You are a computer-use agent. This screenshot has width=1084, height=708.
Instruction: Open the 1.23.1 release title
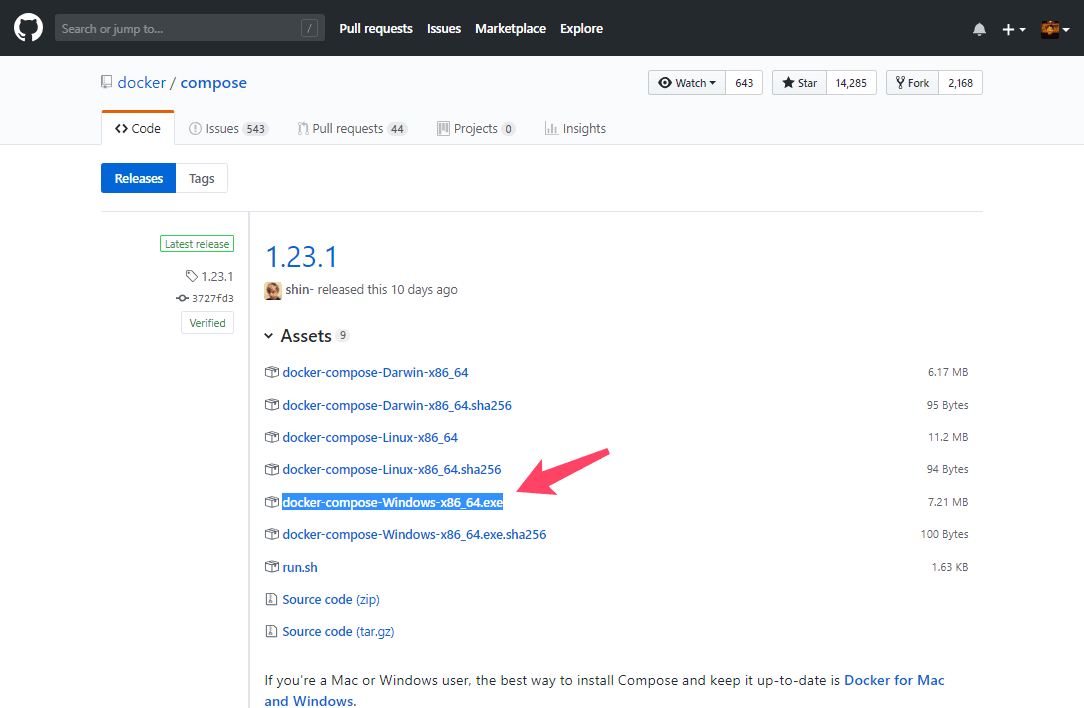[301, 257]
